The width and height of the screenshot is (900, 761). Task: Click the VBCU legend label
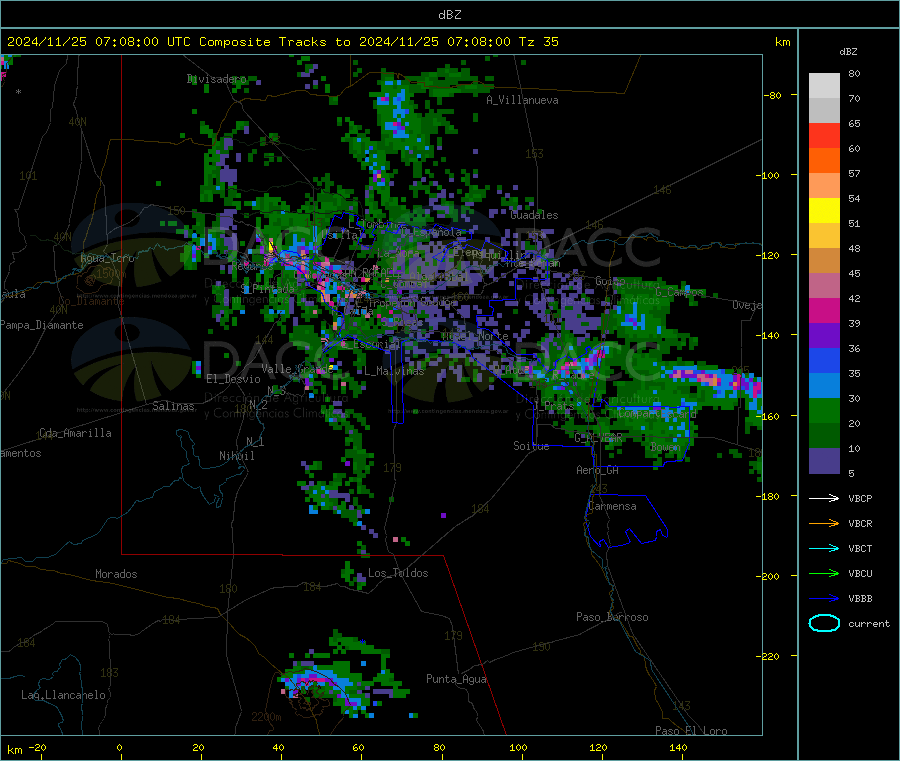click(860, 573)
